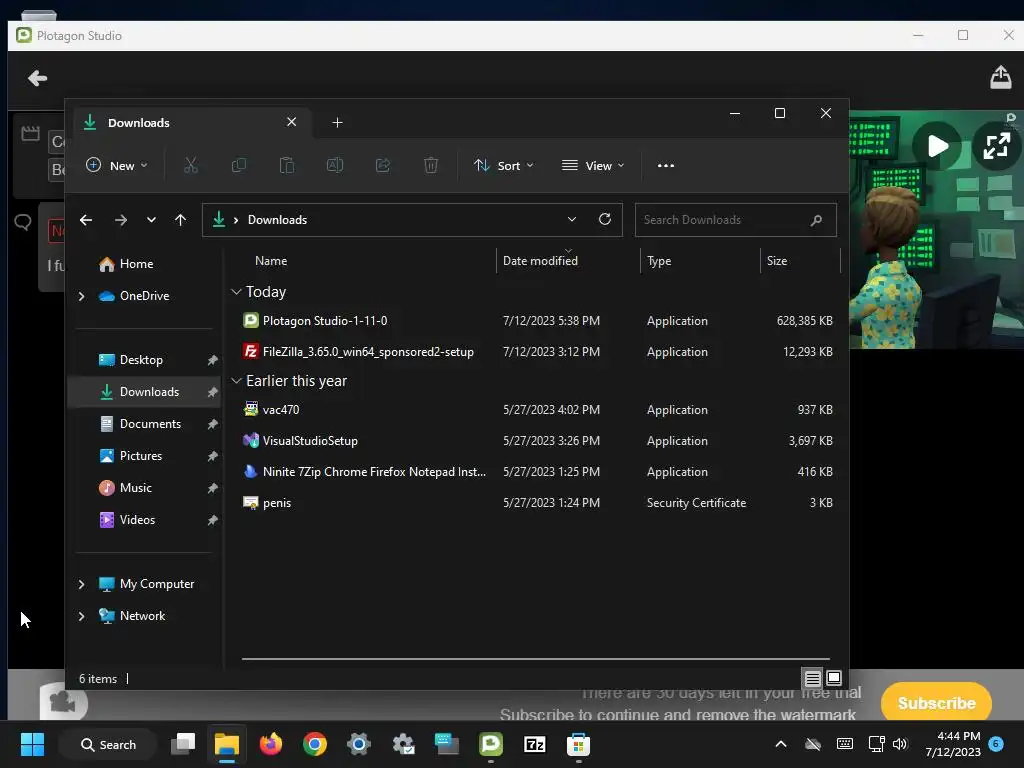Go forward with the Explorer forward arrow

point(121,220)
